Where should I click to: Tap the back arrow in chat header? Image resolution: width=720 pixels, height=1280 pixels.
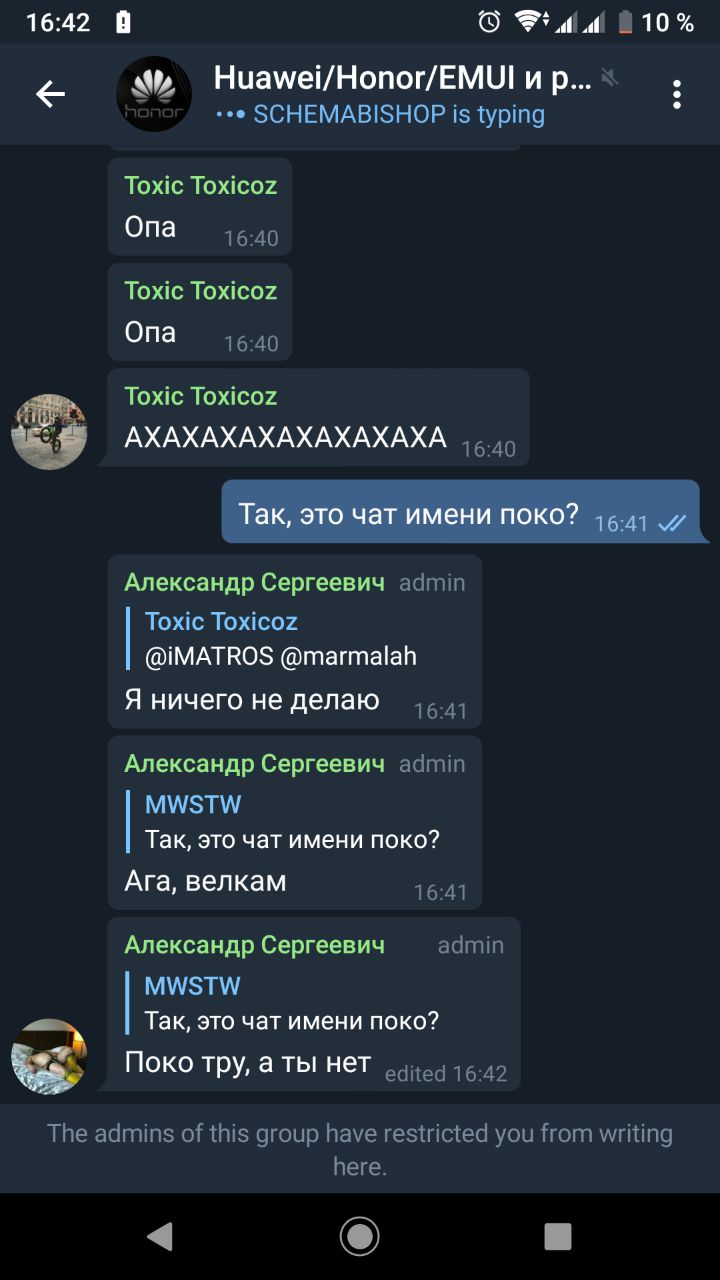tap(50, 94)
